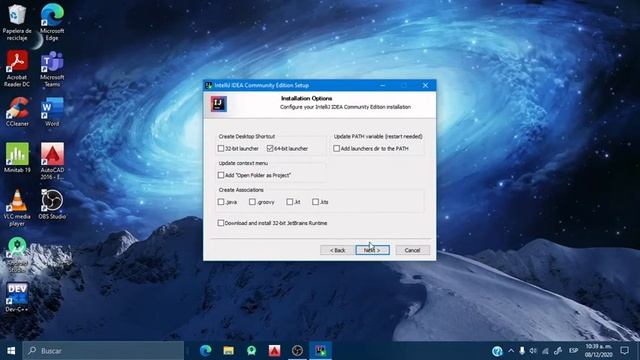
Task: Select the Microsoft Edge desktop icon
Action: [x=52, y=22]
